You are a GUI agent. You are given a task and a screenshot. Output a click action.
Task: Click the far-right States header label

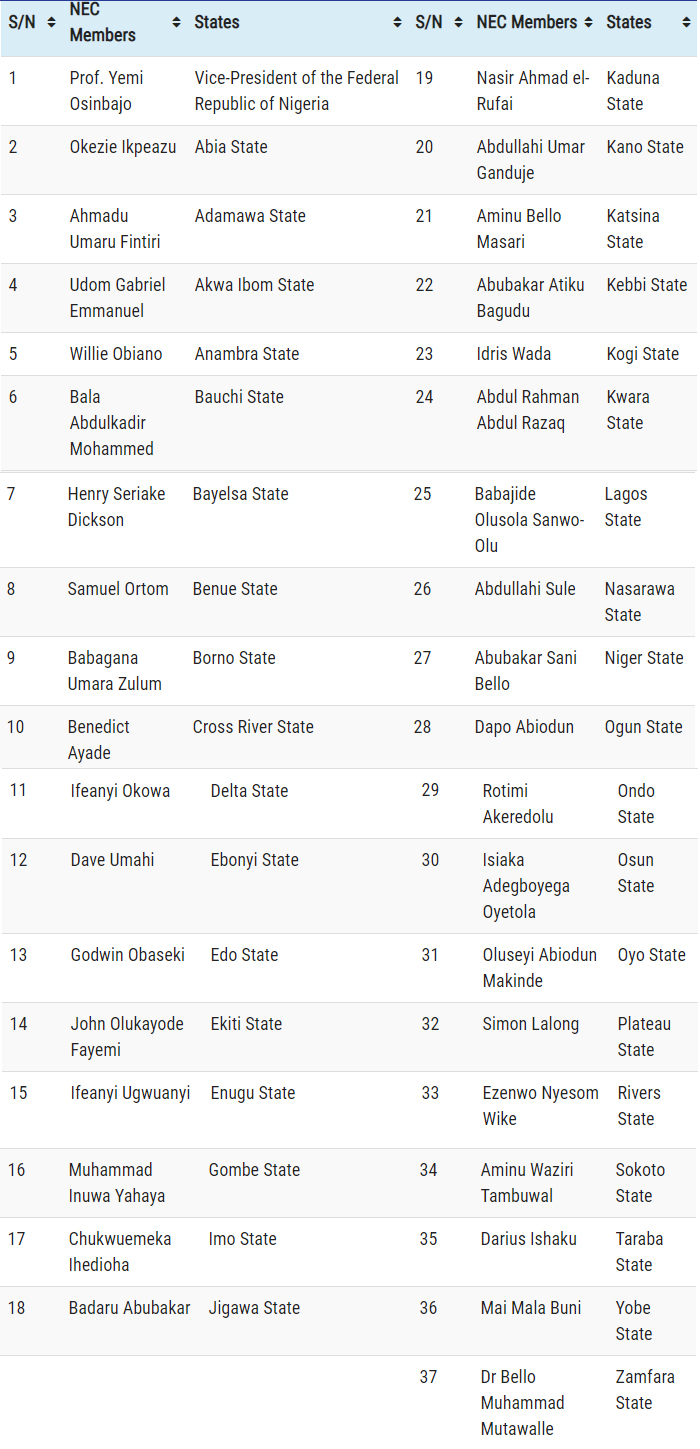[x=629, y=22]
